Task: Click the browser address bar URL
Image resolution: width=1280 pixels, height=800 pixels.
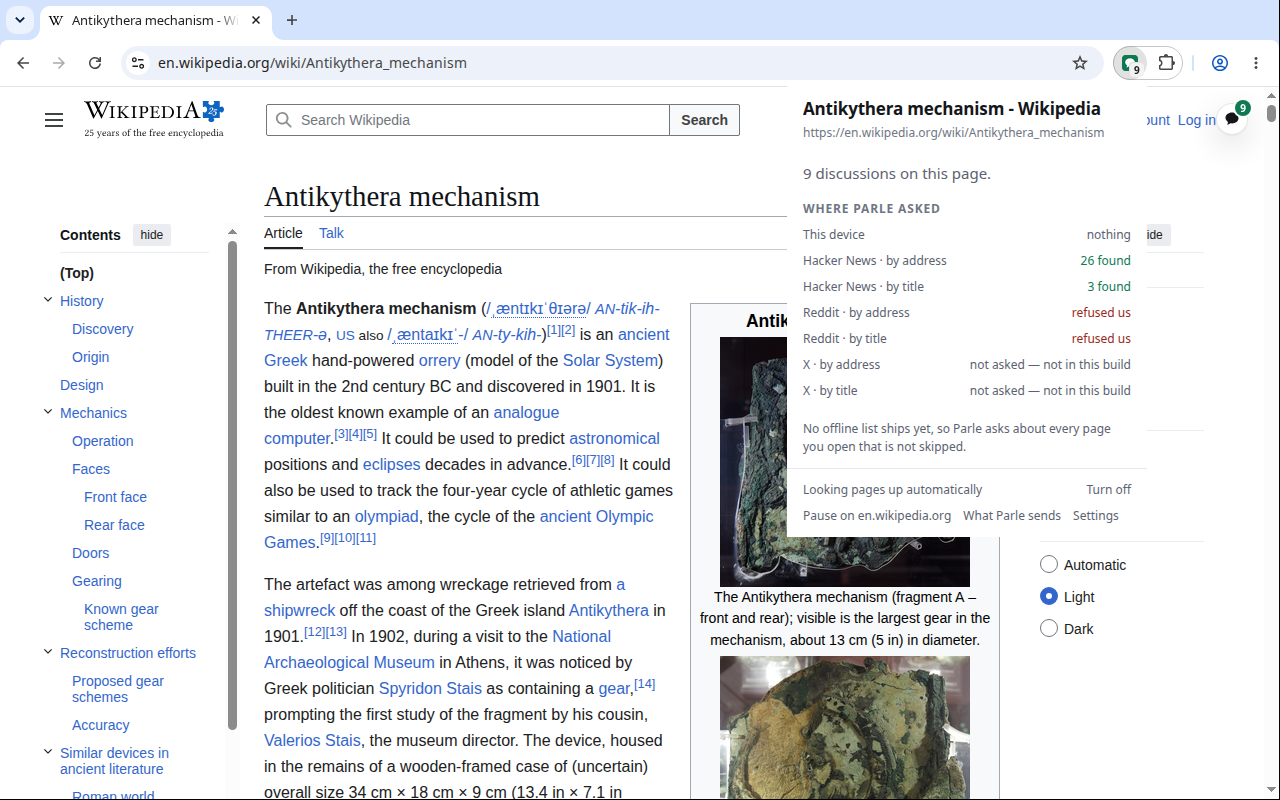Action: point(312,63)
